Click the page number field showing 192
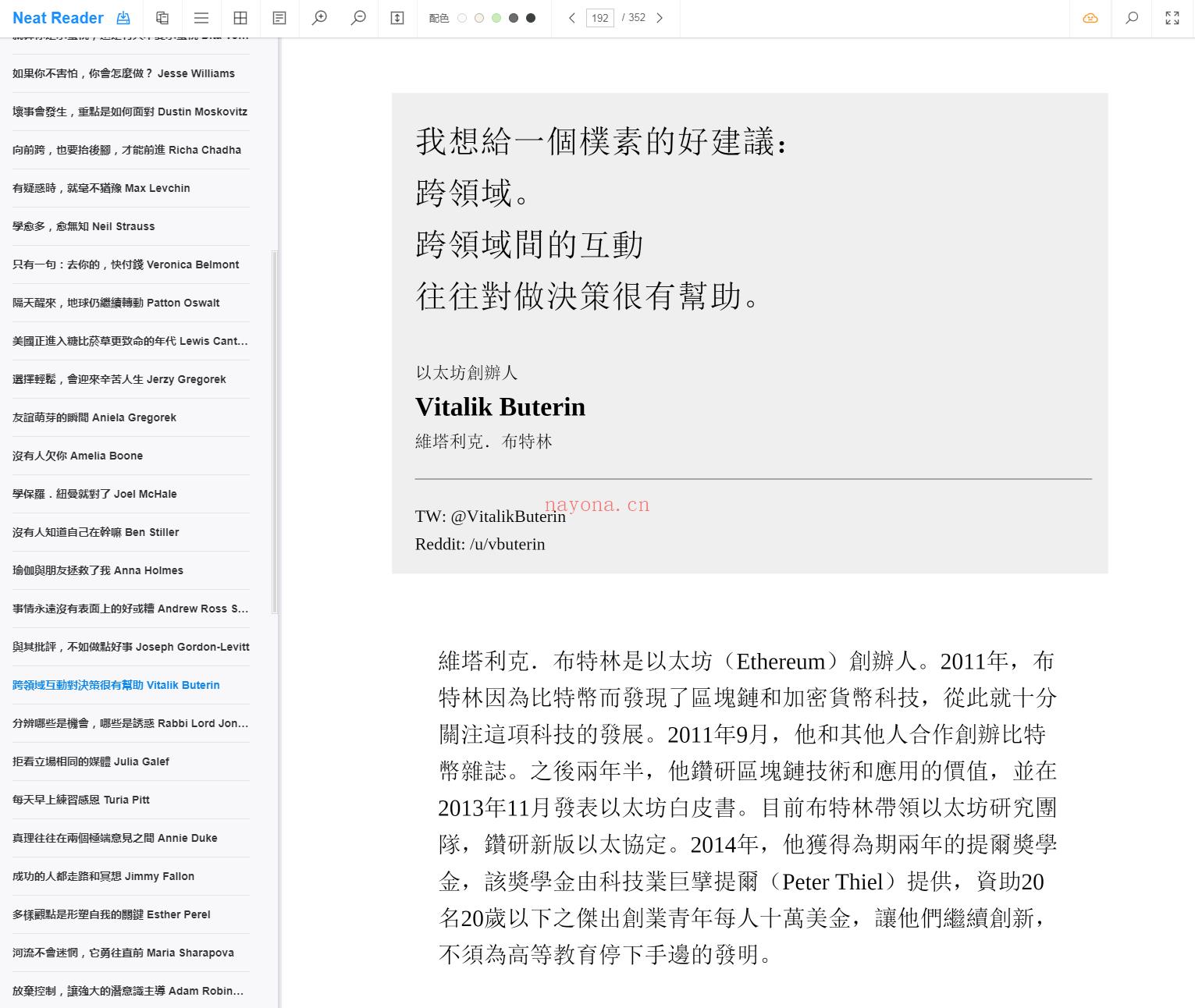1195x1008 pixels. pos(600,18)
